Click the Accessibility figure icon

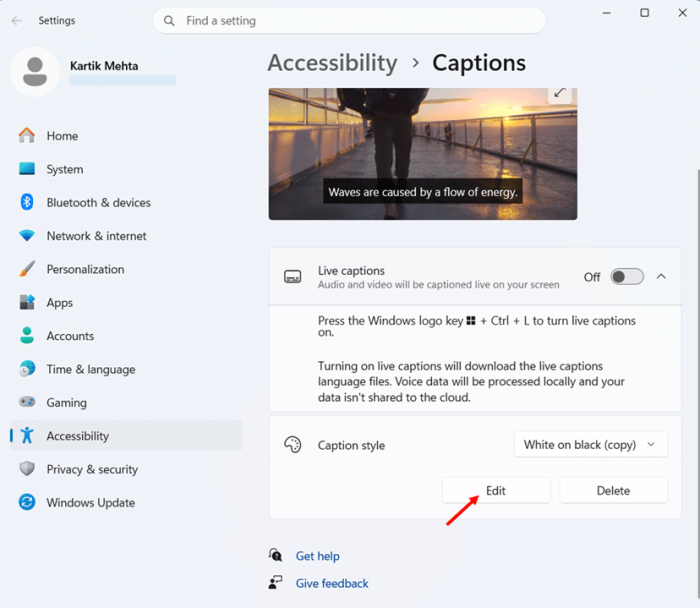coord(27,435)
